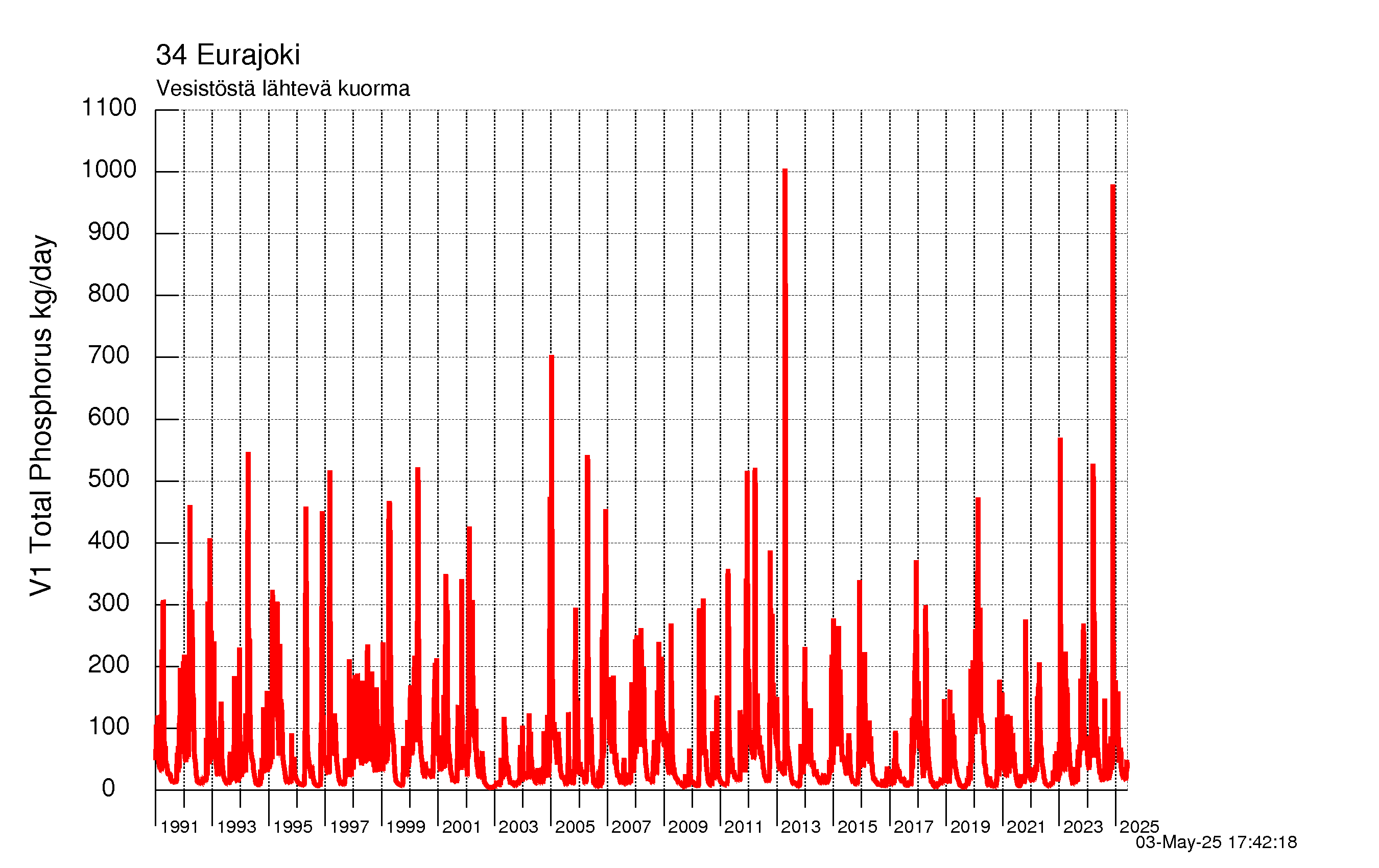
Task: Click the timestamp '03-May-25 17:42:18'
Action: (1217, 842)
